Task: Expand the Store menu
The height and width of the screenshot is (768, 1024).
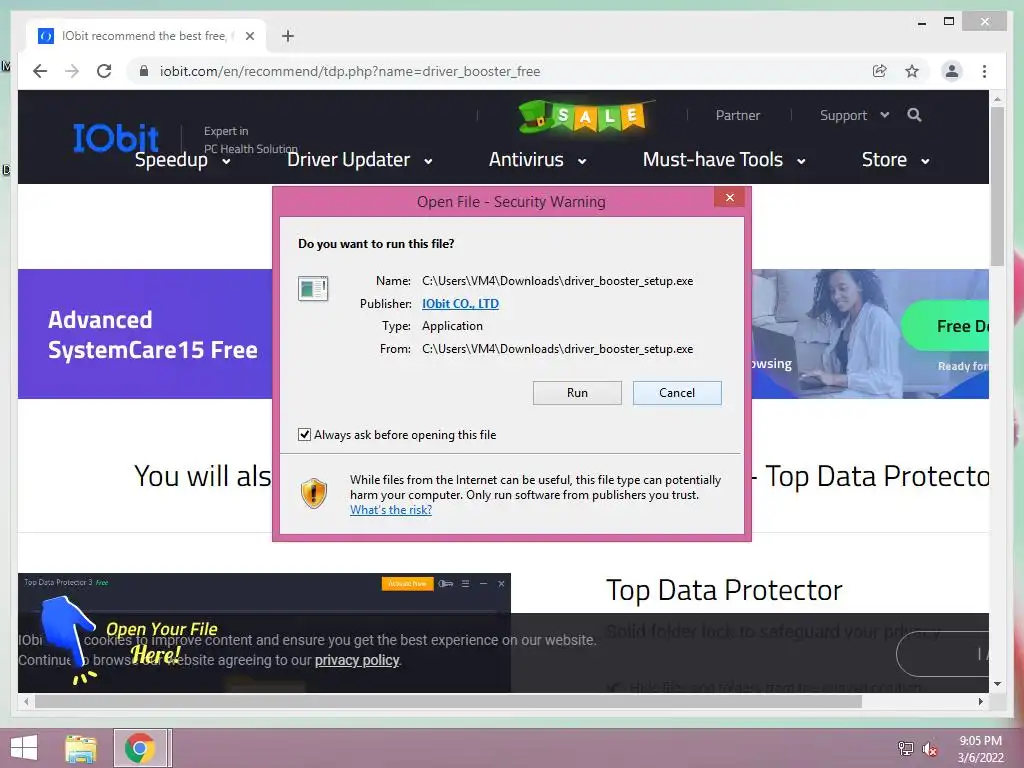Action: tap(895, 160)
